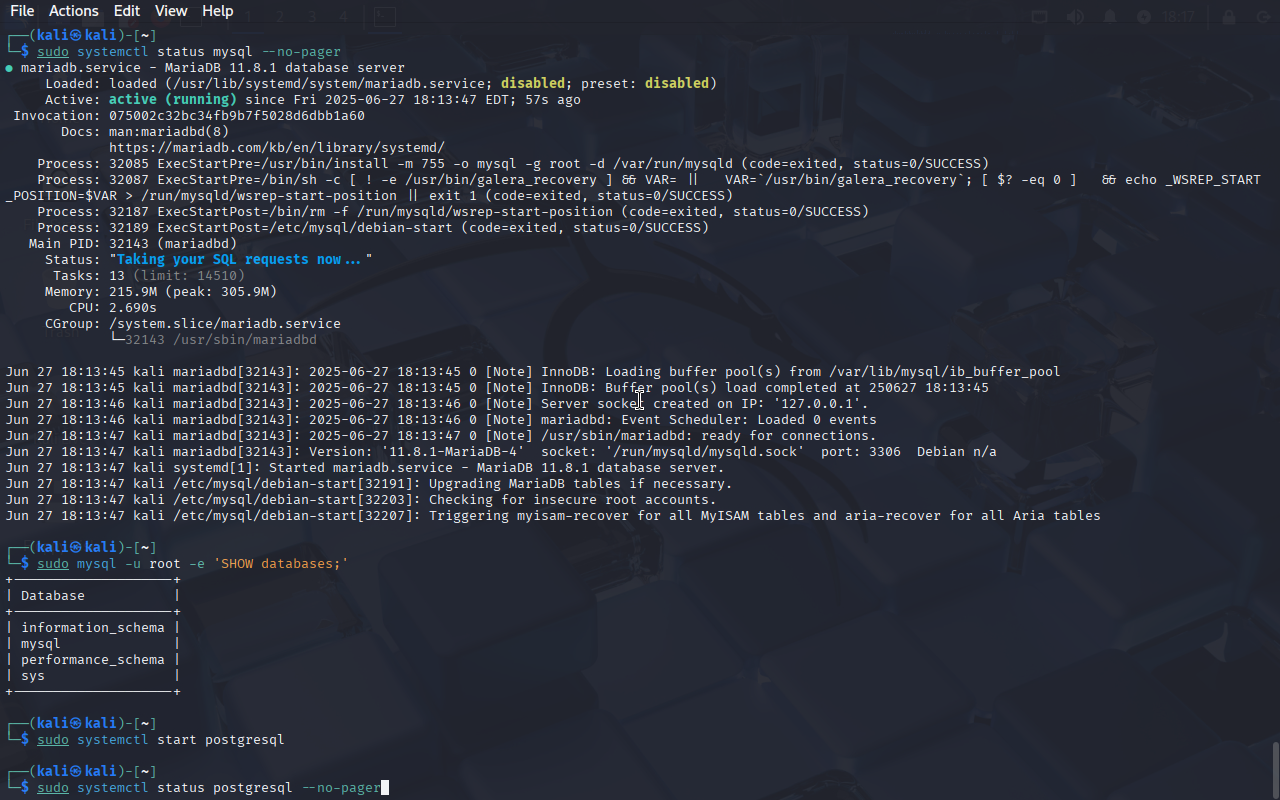Click the 'Process: 32085 ExecStartPre=/usr/bin/install' line

click(513, 164)
